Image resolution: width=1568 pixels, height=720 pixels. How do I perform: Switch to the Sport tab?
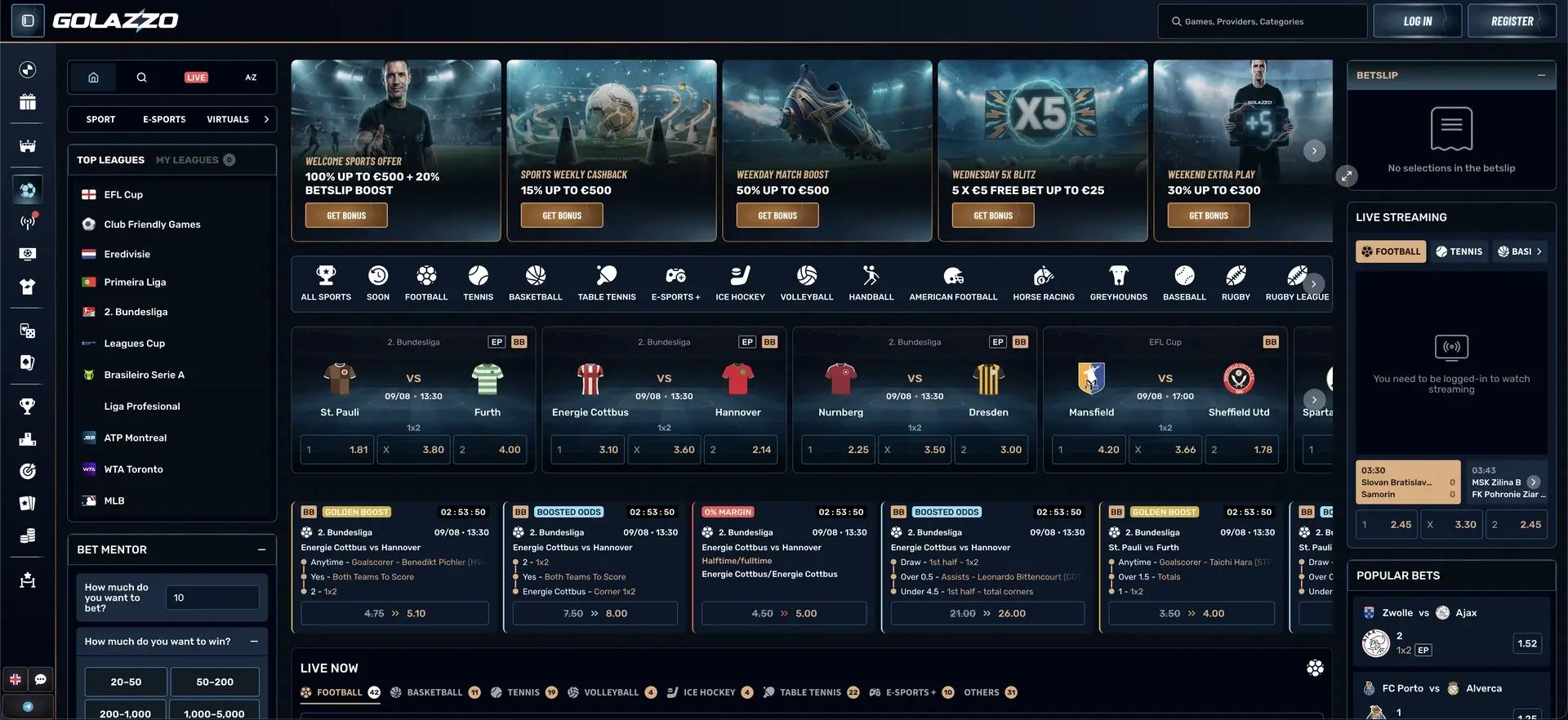(101, 119)
